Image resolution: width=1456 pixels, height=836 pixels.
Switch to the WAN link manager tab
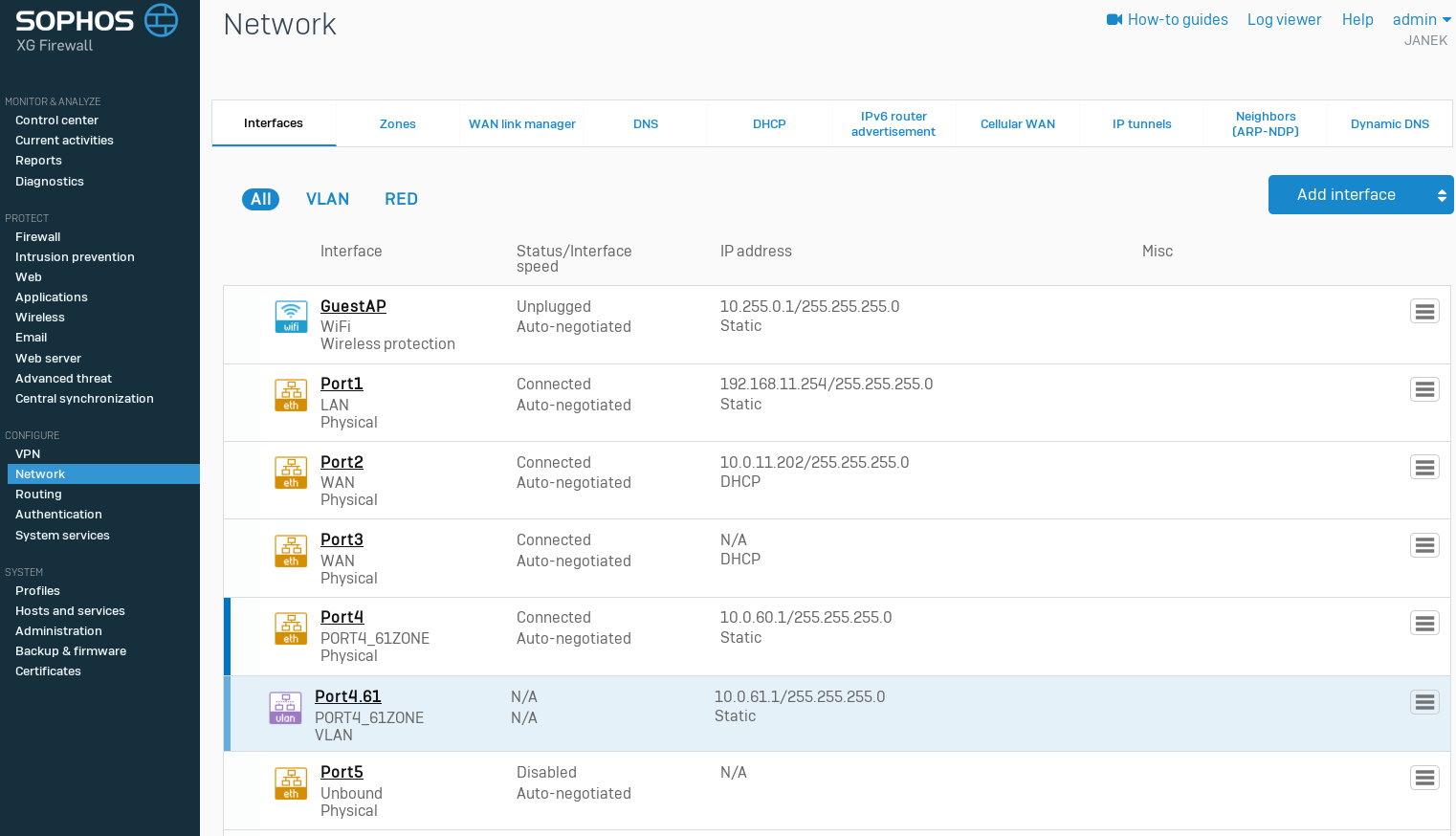[521, 124]
